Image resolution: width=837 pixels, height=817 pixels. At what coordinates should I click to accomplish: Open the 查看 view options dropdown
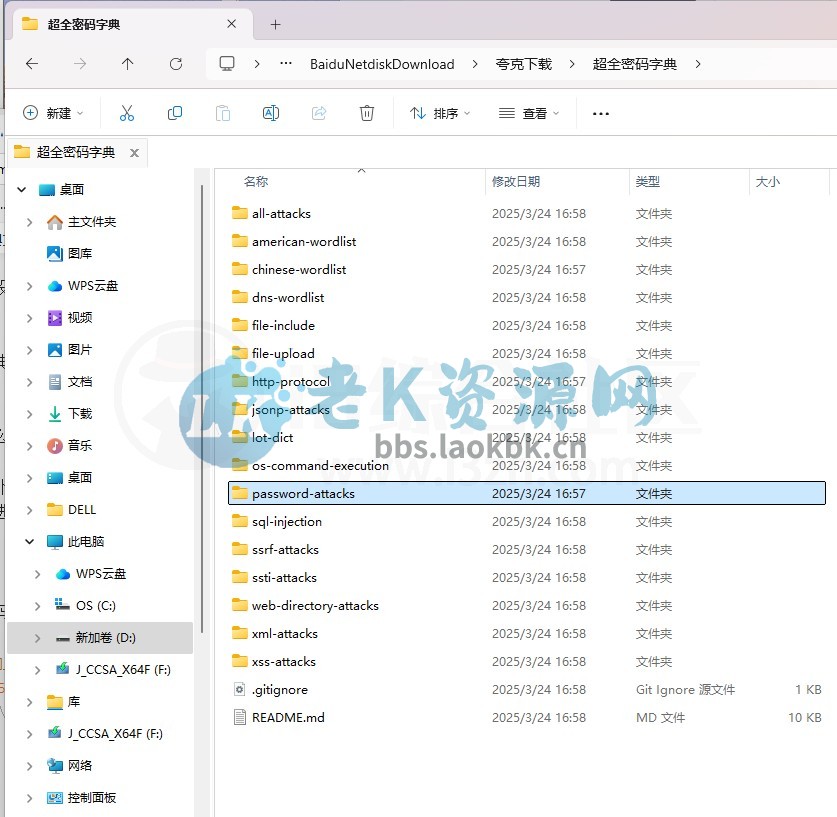pyautogui.click(x=528, y=113)
